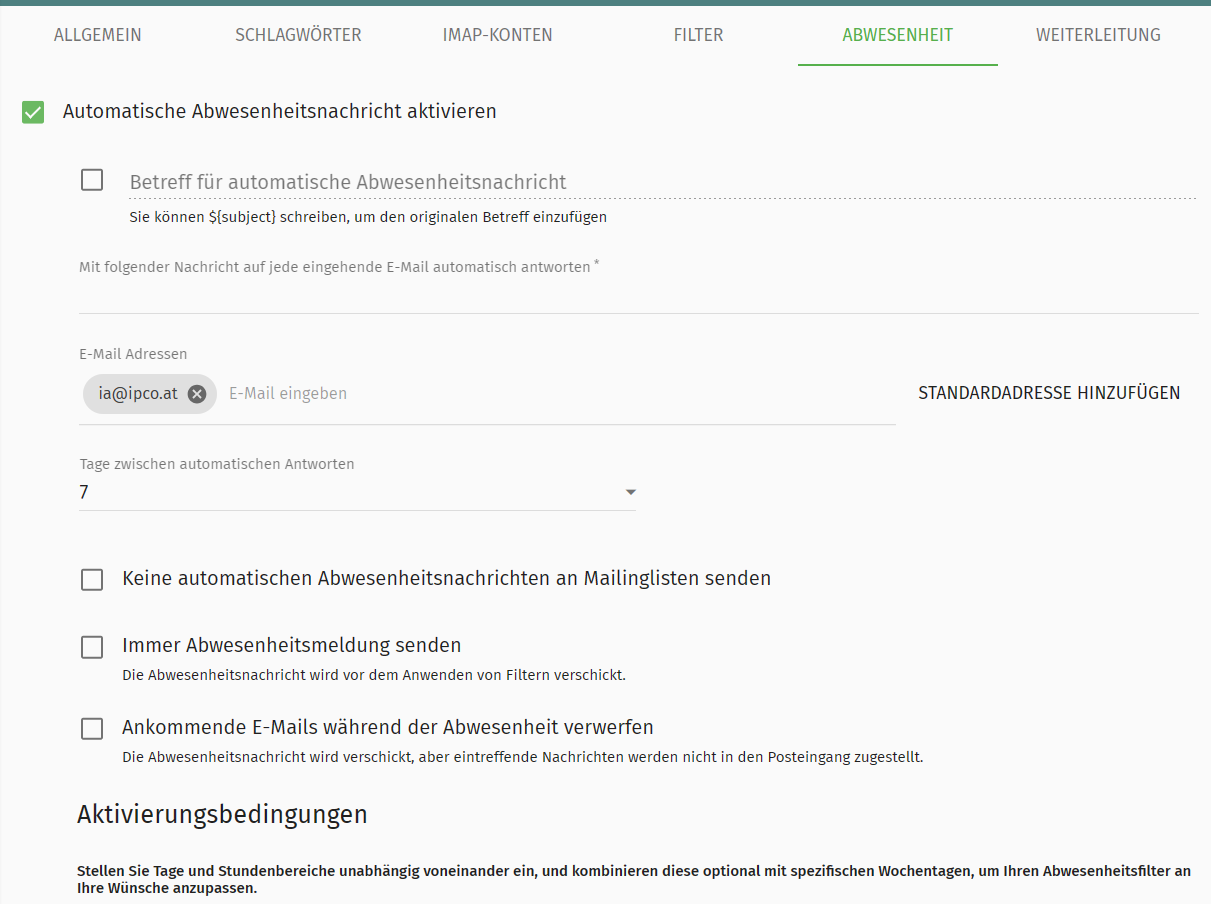Click the active ABWESENHEIT tab
The height and width of the screenshot is (904, 1211).
coord(897,35)
